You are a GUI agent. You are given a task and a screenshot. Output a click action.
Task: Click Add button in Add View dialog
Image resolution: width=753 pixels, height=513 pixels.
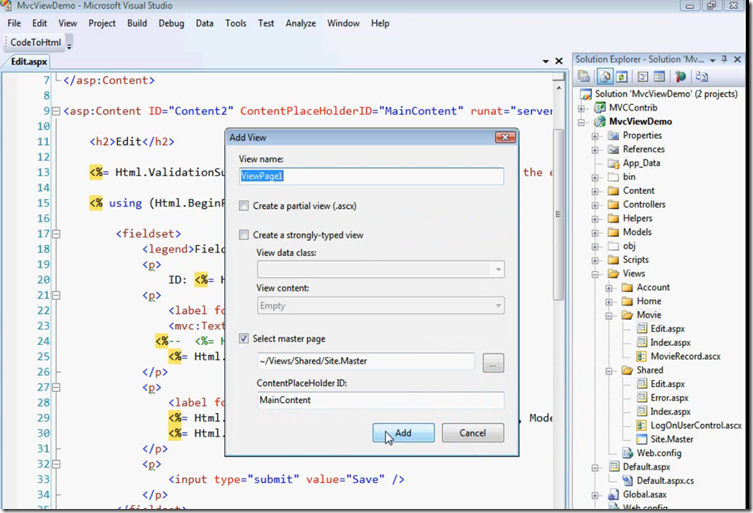403,433
